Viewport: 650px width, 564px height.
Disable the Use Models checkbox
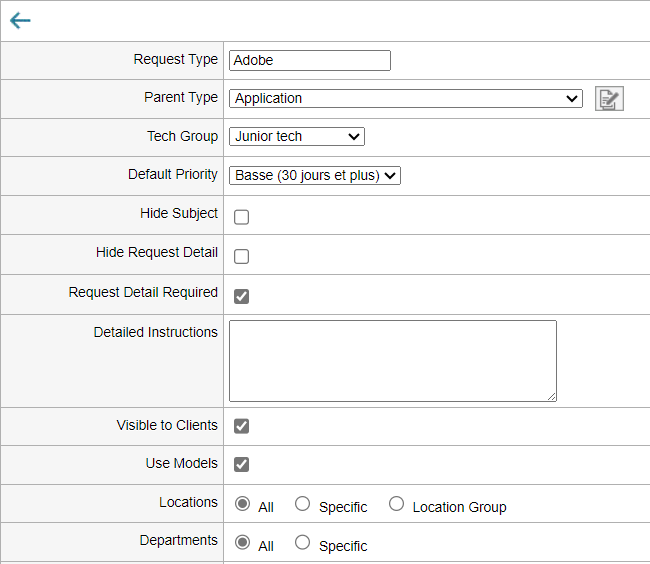coord(241,464)
